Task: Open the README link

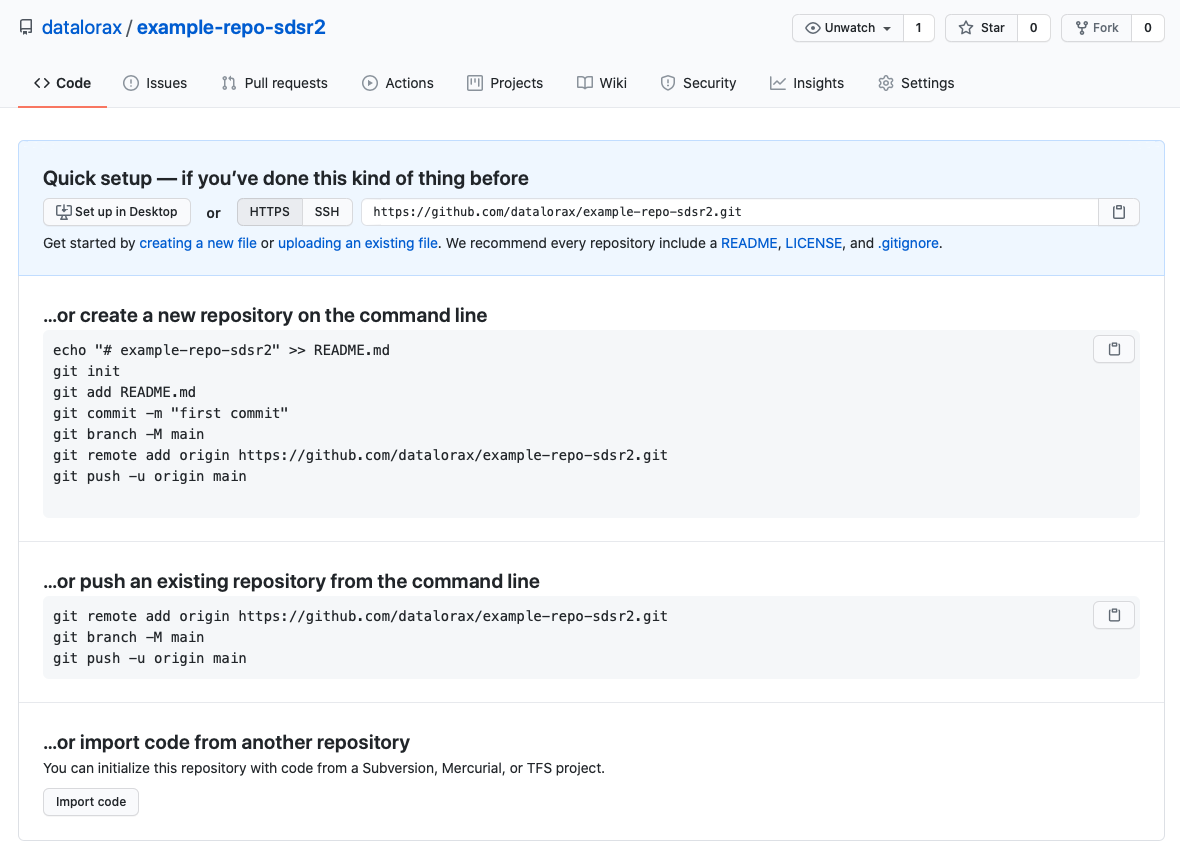Action: point(750,243)
